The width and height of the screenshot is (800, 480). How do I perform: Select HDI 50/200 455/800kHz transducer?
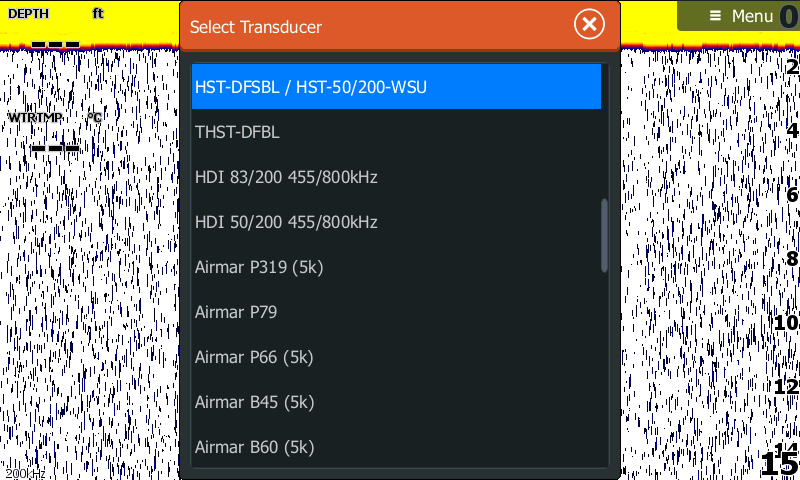pyautogui.click(x=396, y=221)
